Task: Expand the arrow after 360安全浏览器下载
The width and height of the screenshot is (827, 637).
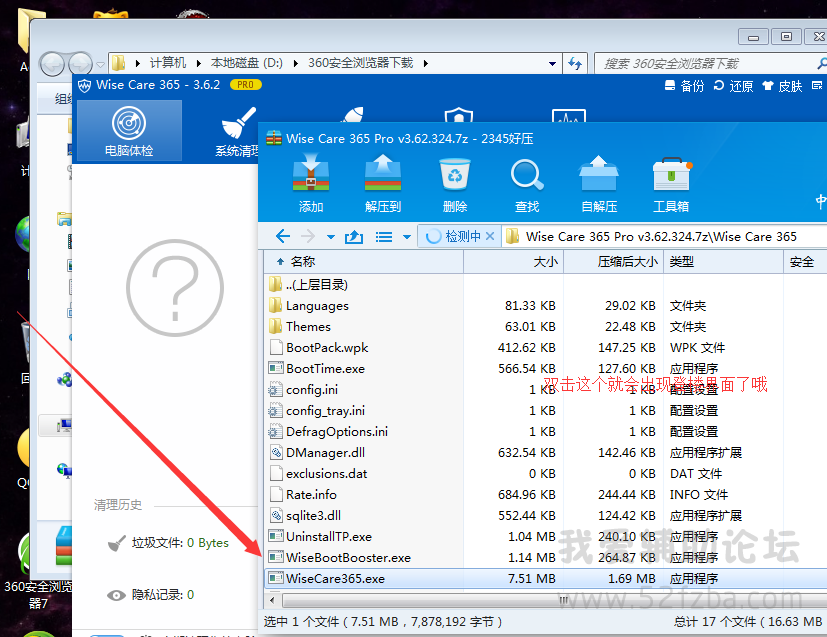Action: (425, 64)
